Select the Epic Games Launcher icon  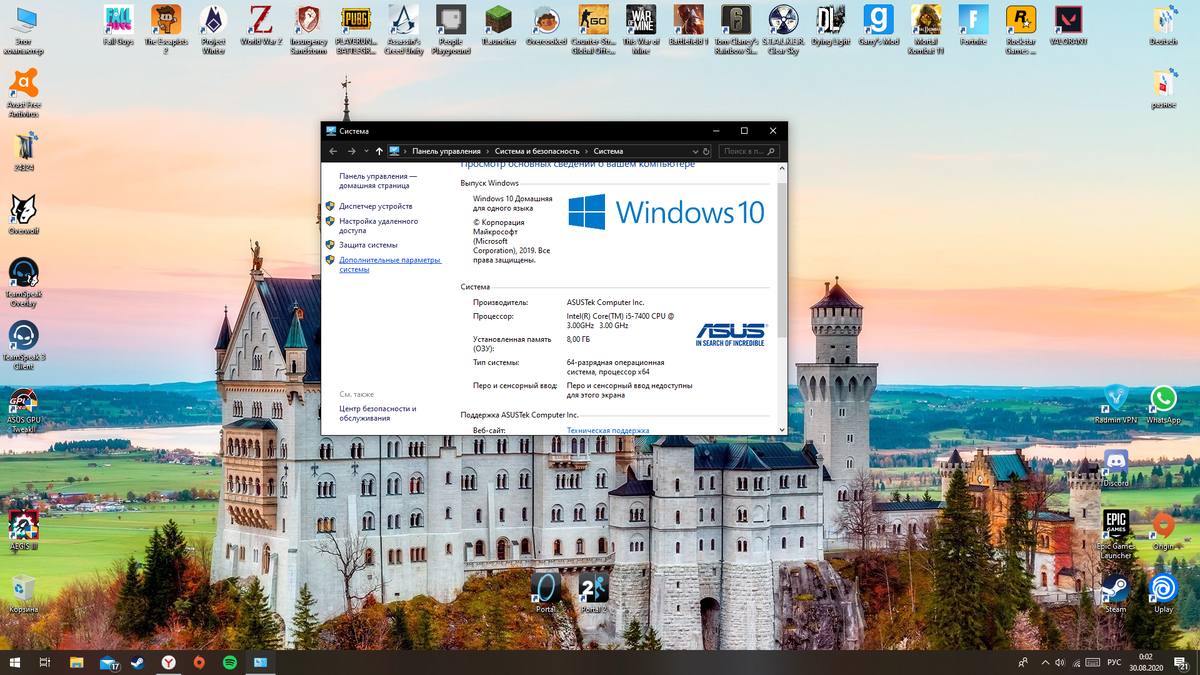[x=1115, y=534]
